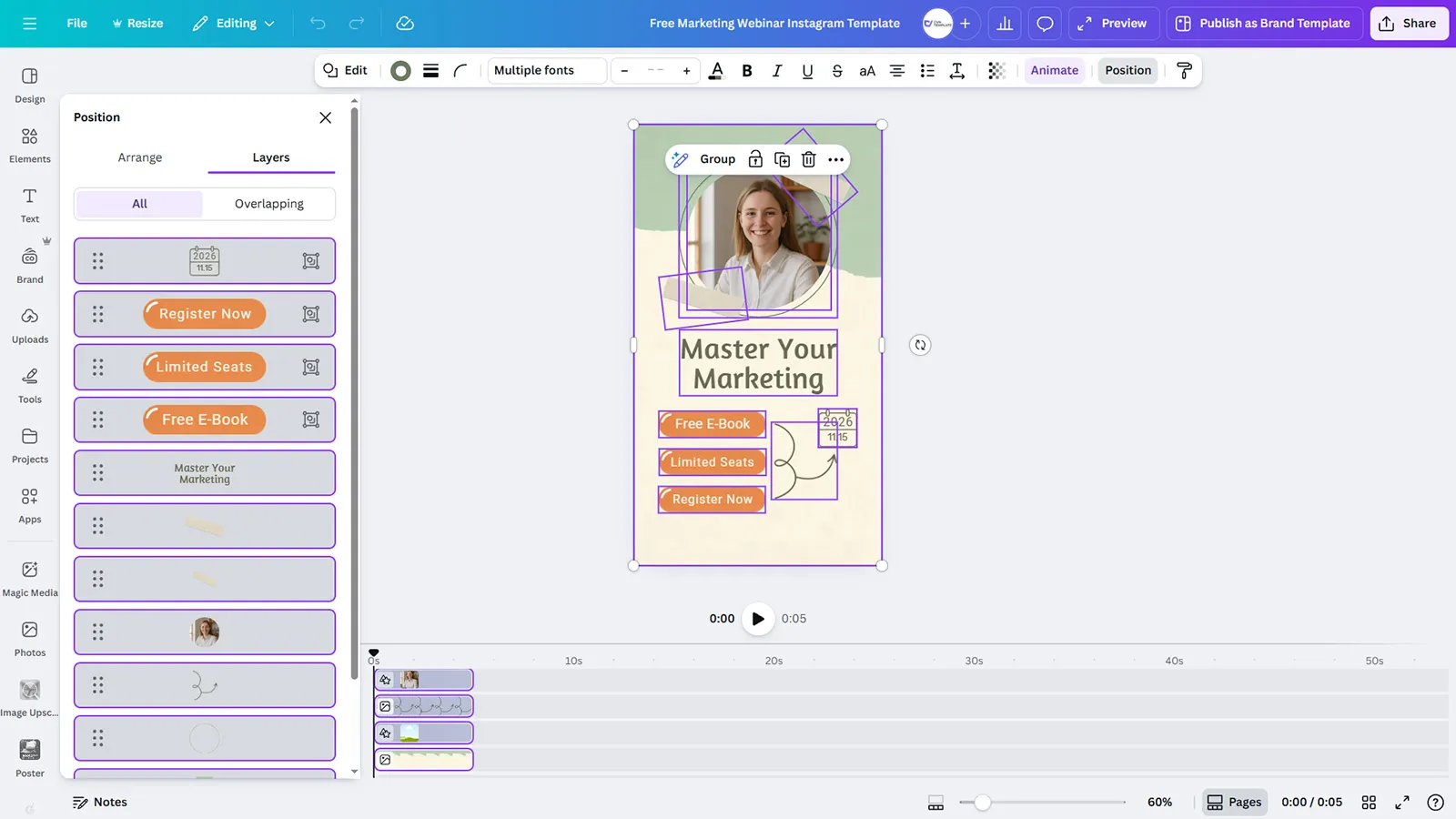Click the zoom slider handle
This screenshot has height=819, width=1456.
982,802
